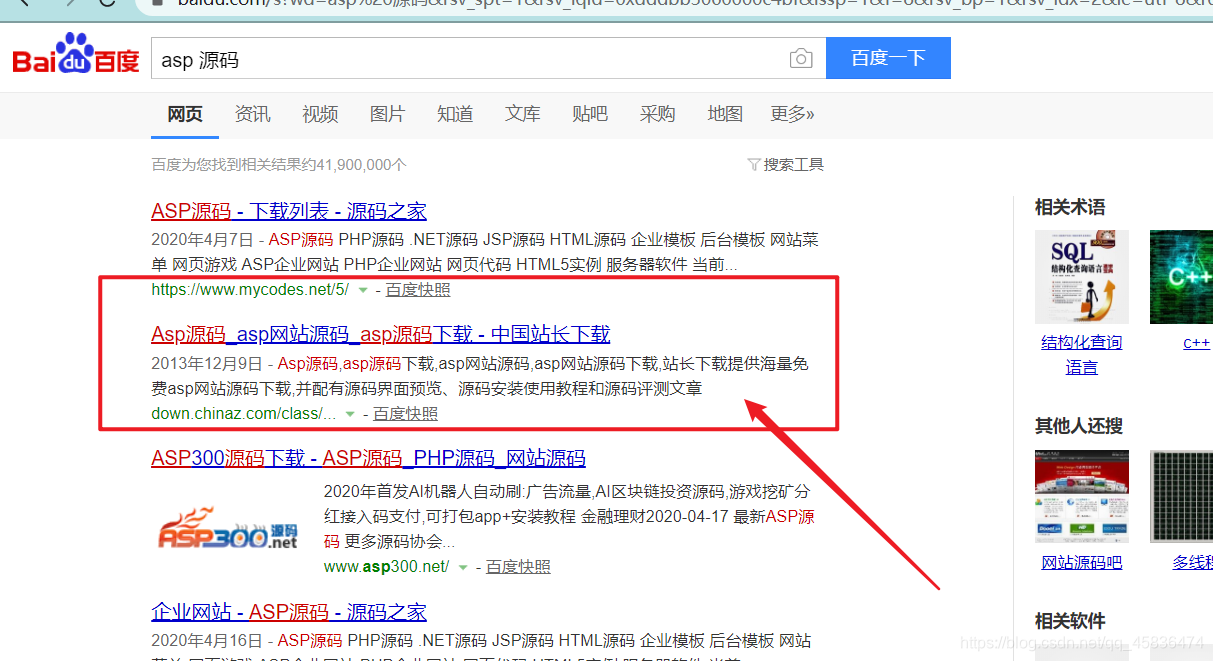Open the 图片 tab
Image resolution: width=1213 pixels, height=661 pixels.
click(387, 114)
